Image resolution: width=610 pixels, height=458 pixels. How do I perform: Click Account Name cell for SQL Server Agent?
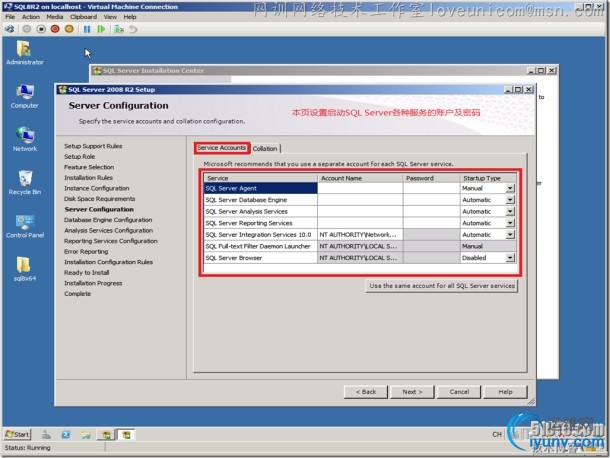(360, 188)
